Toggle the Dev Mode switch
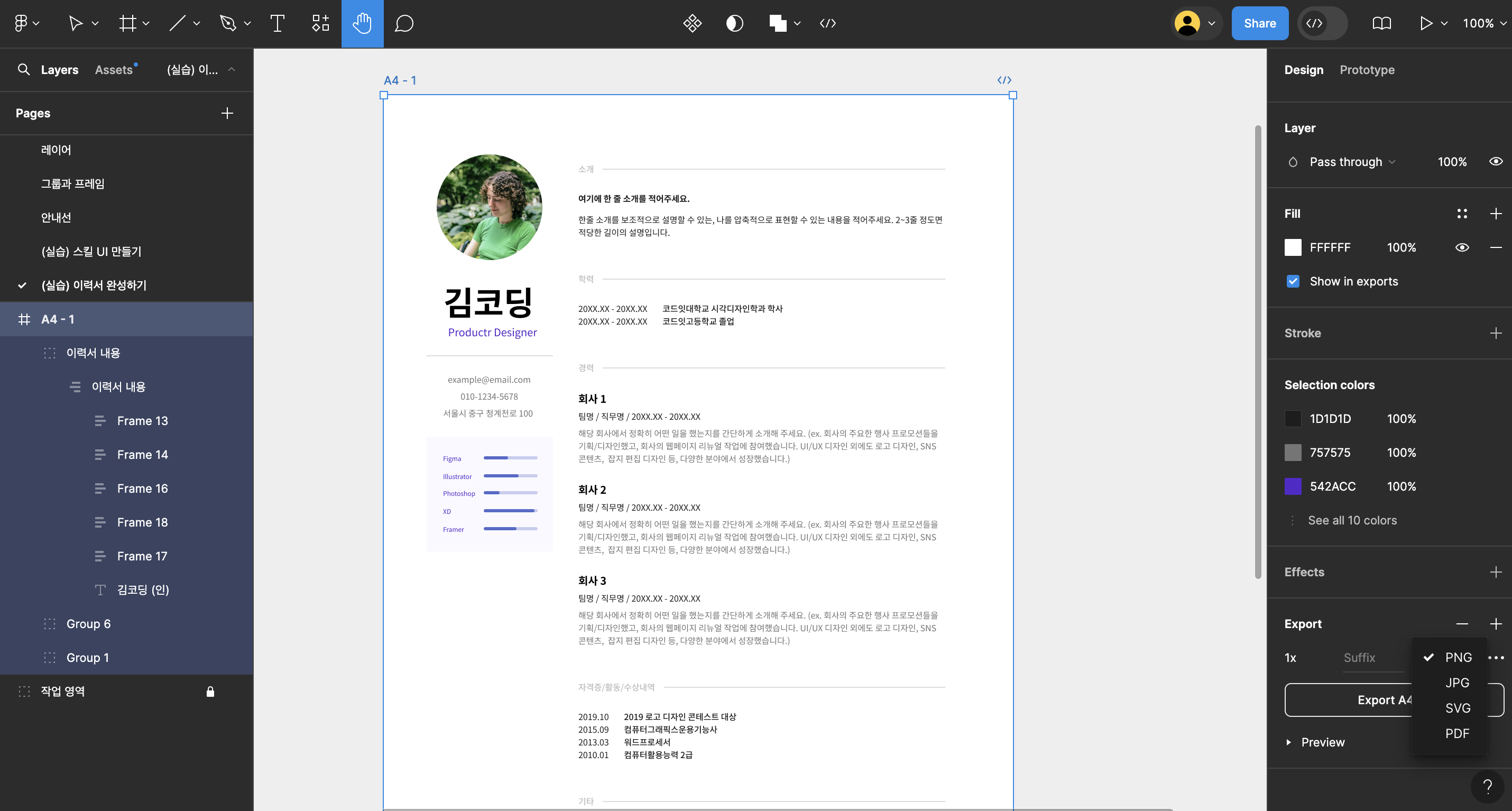Image resolution: width=1512 pixels, height=811 pixels. 1322,23
